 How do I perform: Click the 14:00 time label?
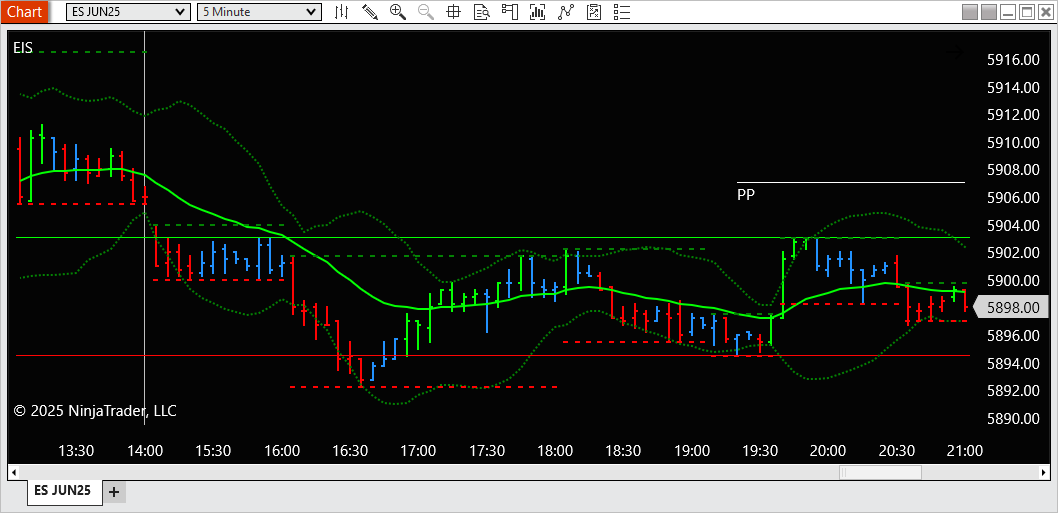[144, 450]
